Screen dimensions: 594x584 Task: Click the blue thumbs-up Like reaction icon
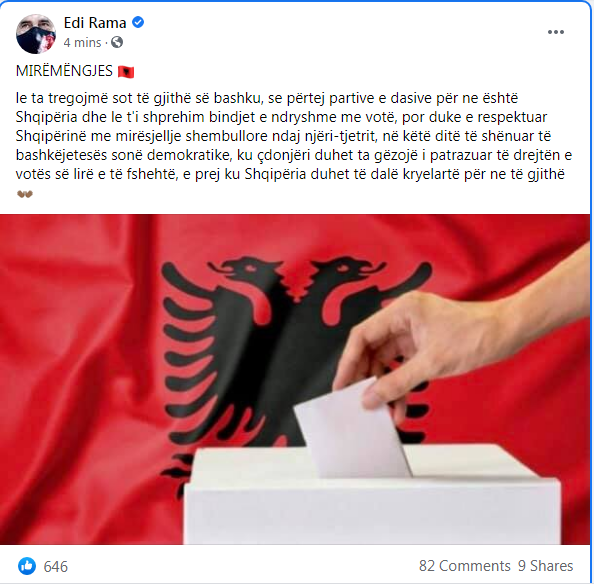tap(27, 566)
